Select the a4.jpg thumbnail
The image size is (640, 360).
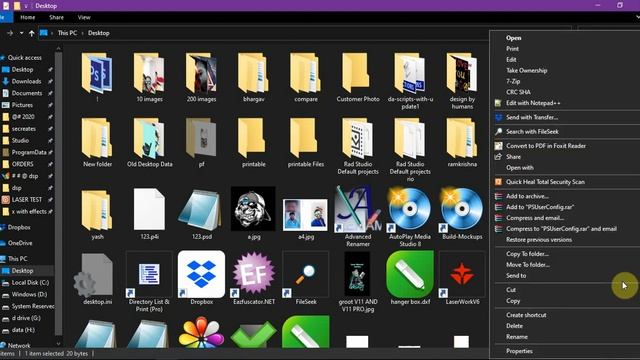[x=306, y=216]
